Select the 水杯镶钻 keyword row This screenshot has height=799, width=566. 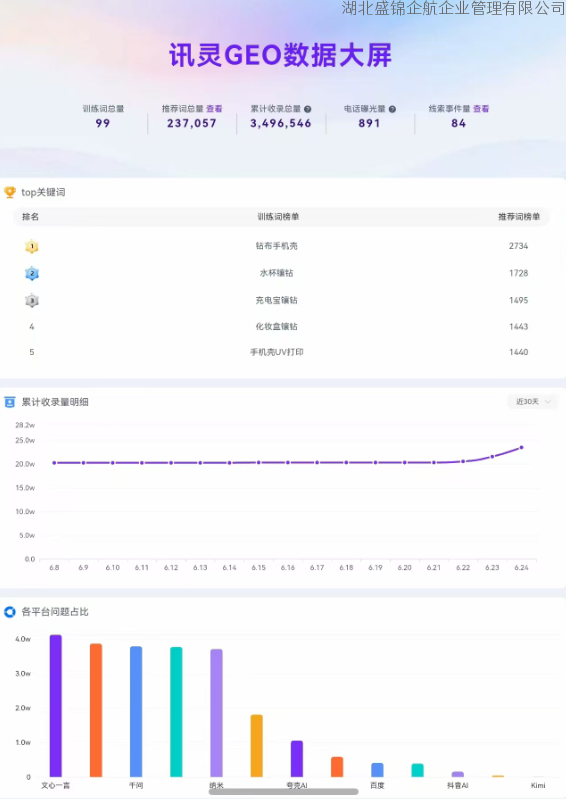281,273
